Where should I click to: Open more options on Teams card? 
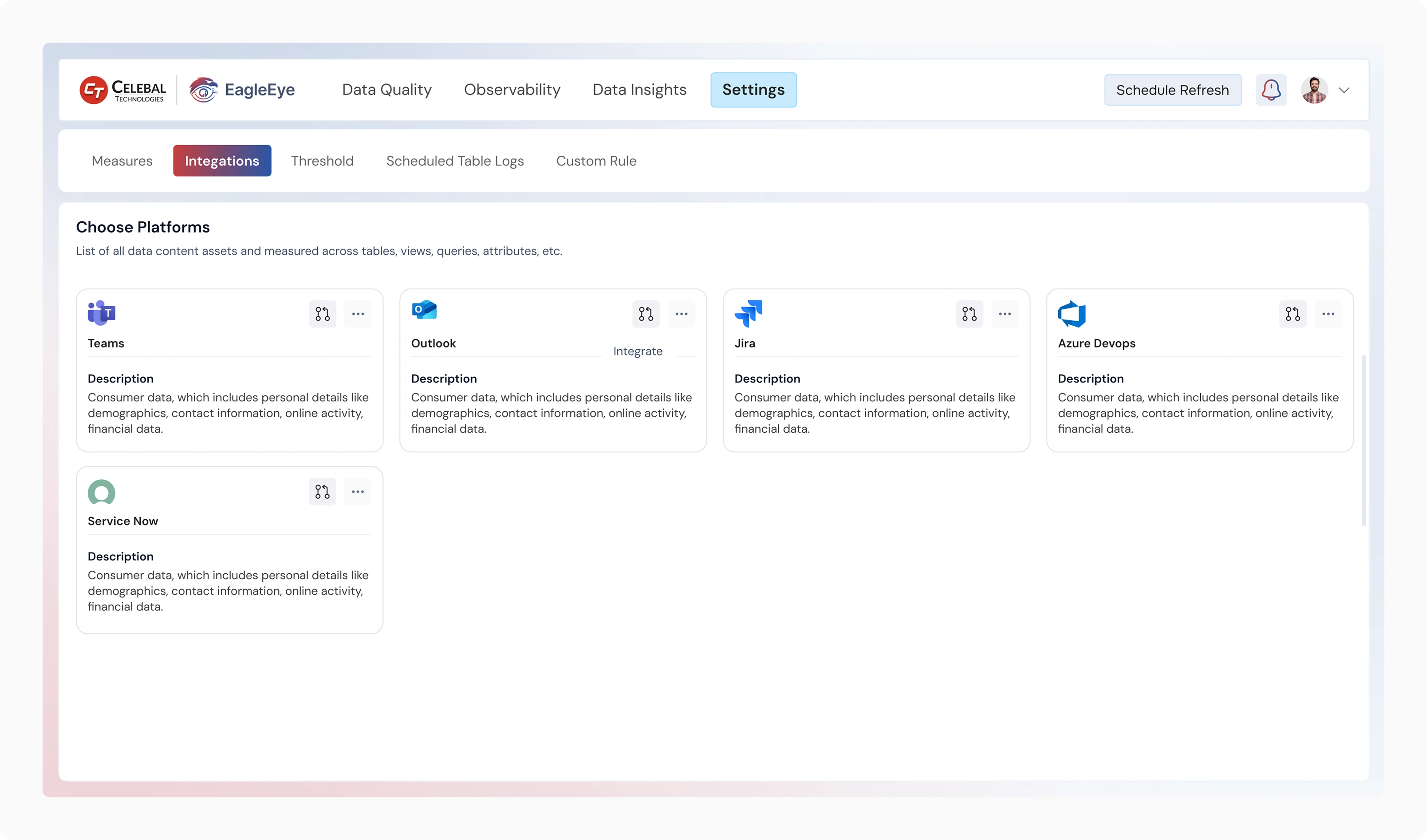click(358, 314)
